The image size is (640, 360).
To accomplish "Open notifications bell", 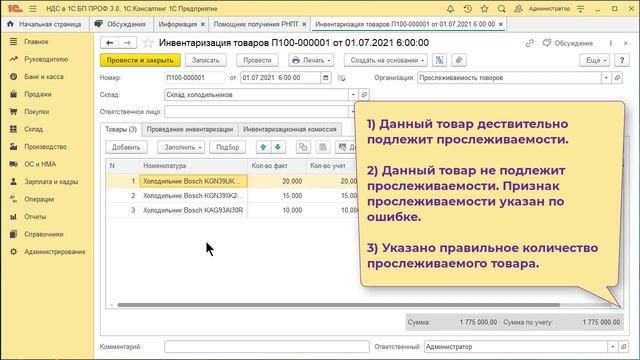I will click(x=450, y=9).
